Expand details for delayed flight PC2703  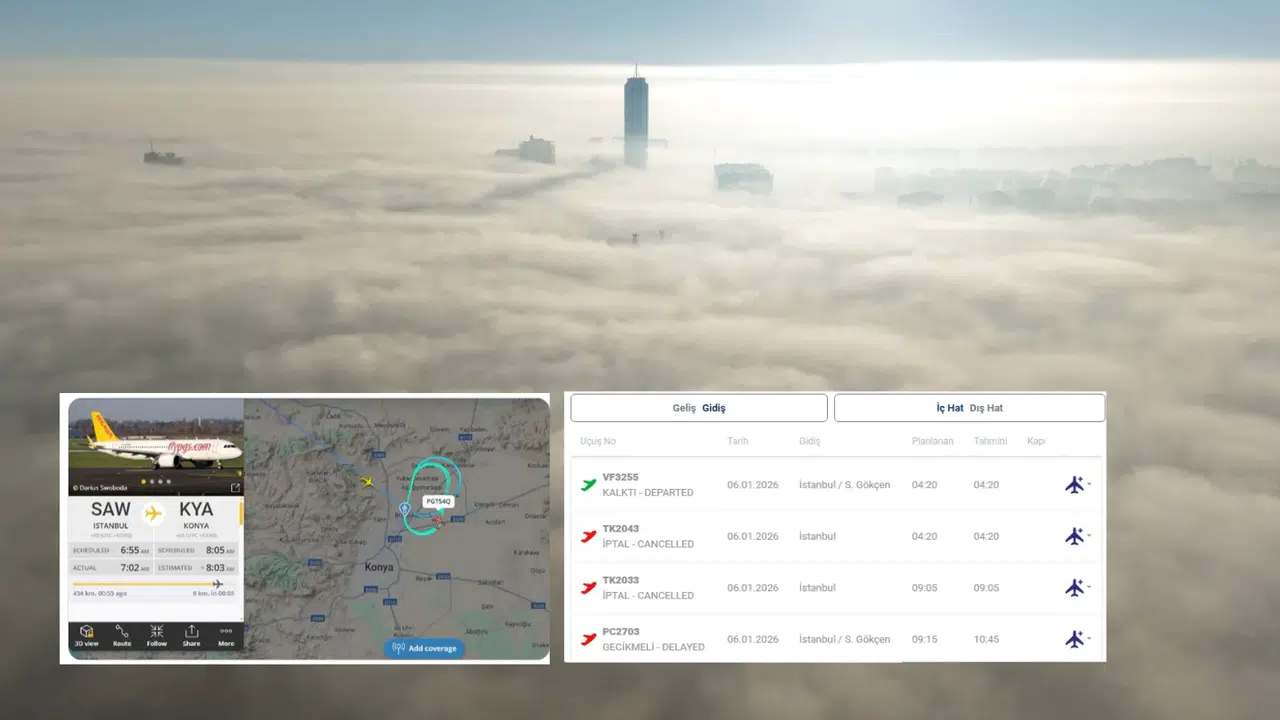tap(1077, 639)
